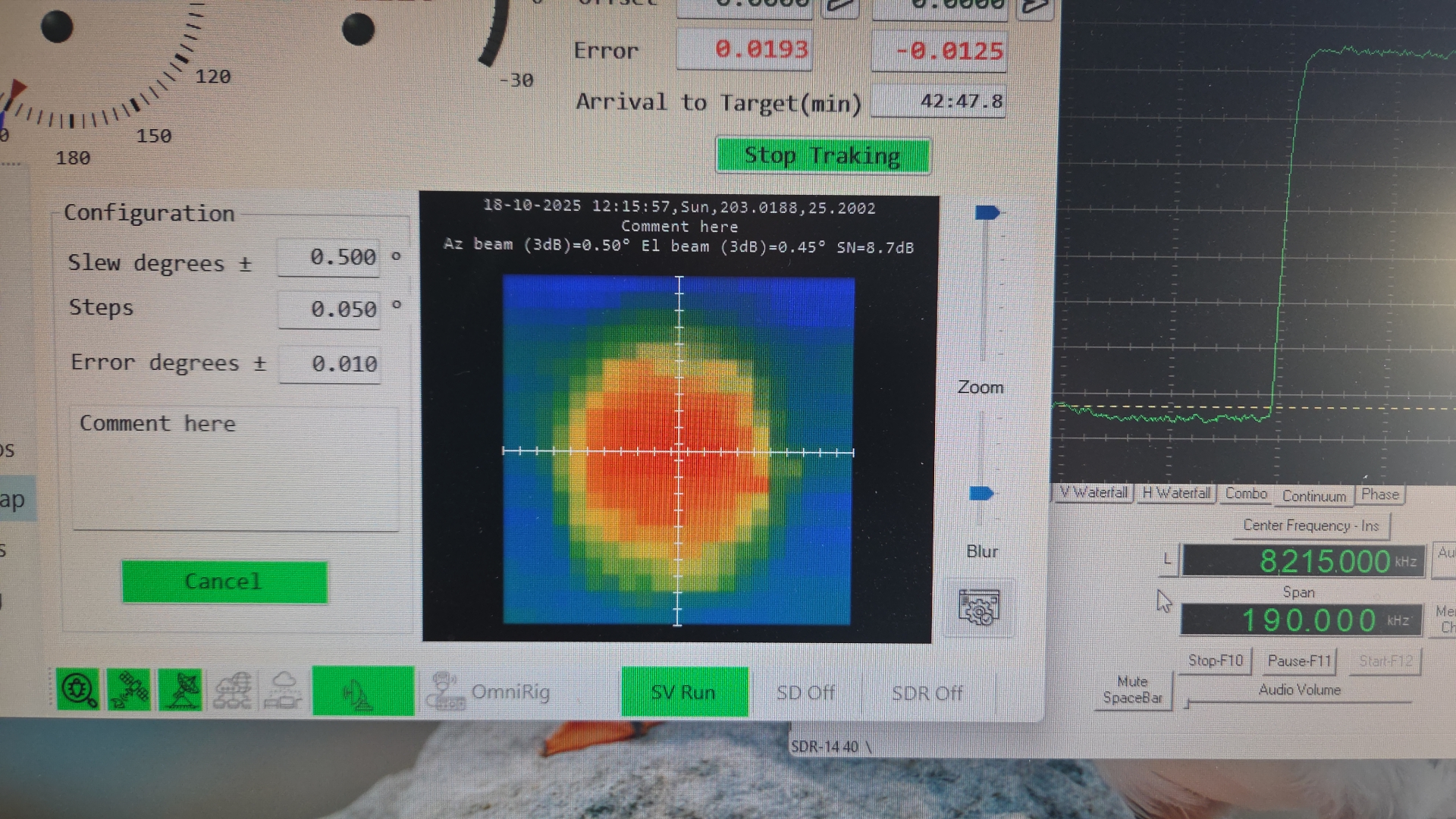The width and height of the screenshot is (1456, 819).
Task: Switch to the Continuum tab
Action: pyautogui.click(x=1313, y=496)
